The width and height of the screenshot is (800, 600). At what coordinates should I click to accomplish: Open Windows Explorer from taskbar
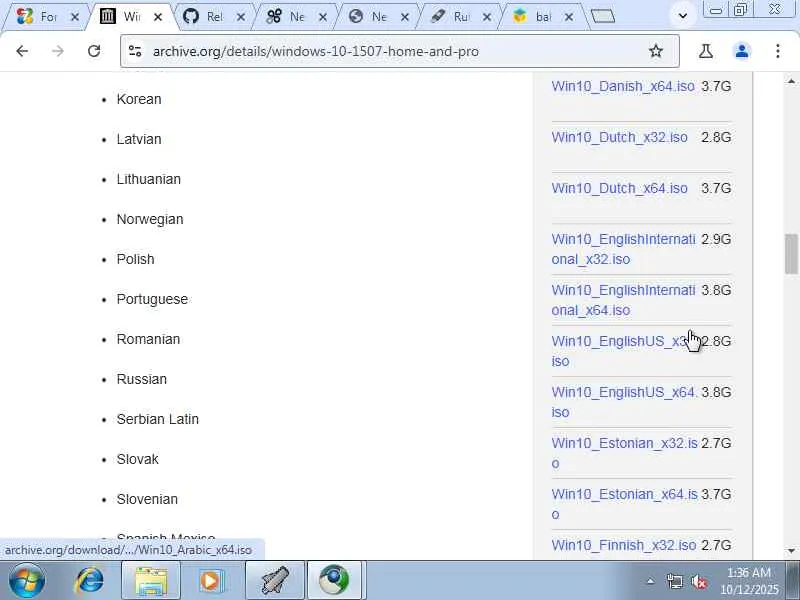click(151, 581)
